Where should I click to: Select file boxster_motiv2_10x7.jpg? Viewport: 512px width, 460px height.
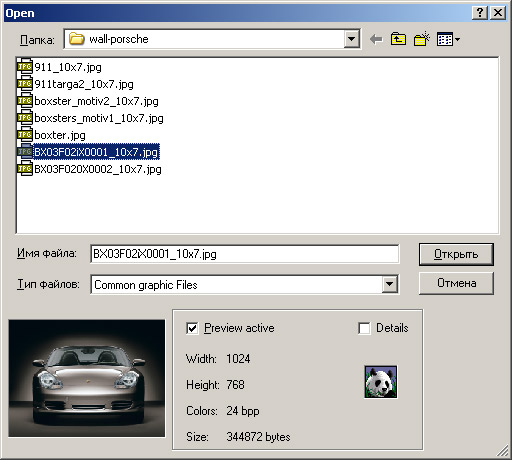pos(96,101)
